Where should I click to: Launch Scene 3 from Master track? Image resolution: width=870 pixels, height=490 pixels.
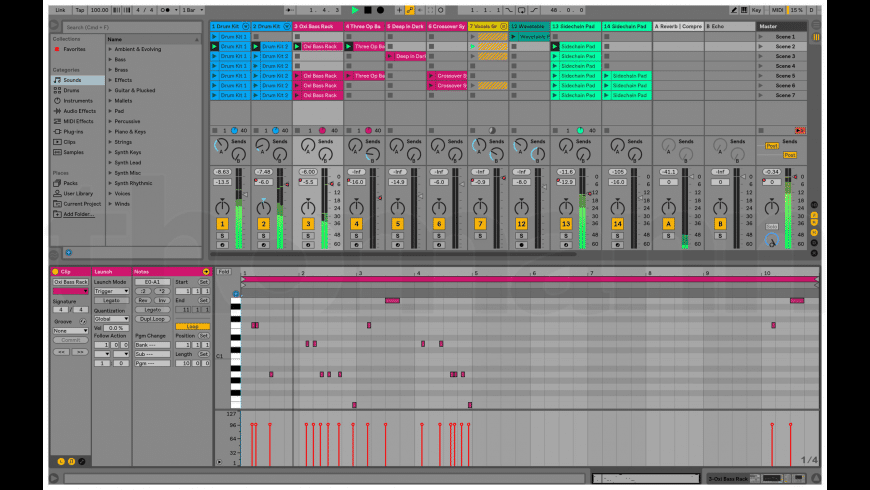tap(785, 56)
